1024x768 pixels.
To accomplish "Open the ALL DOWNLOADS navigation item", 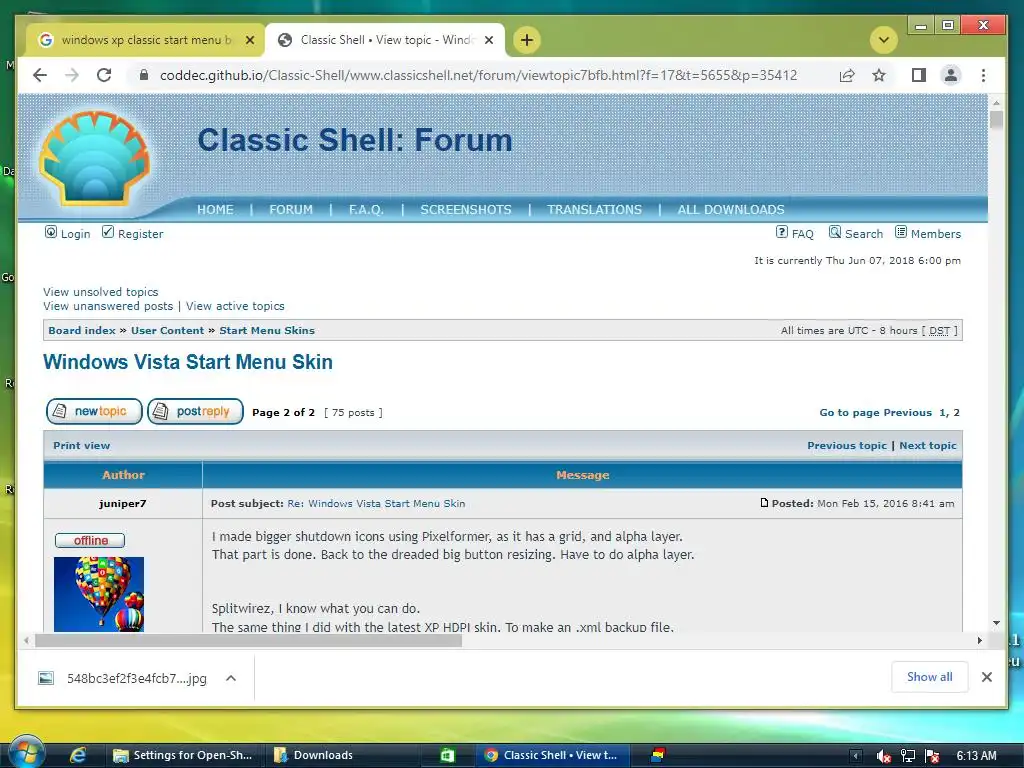I will [731, 210].
